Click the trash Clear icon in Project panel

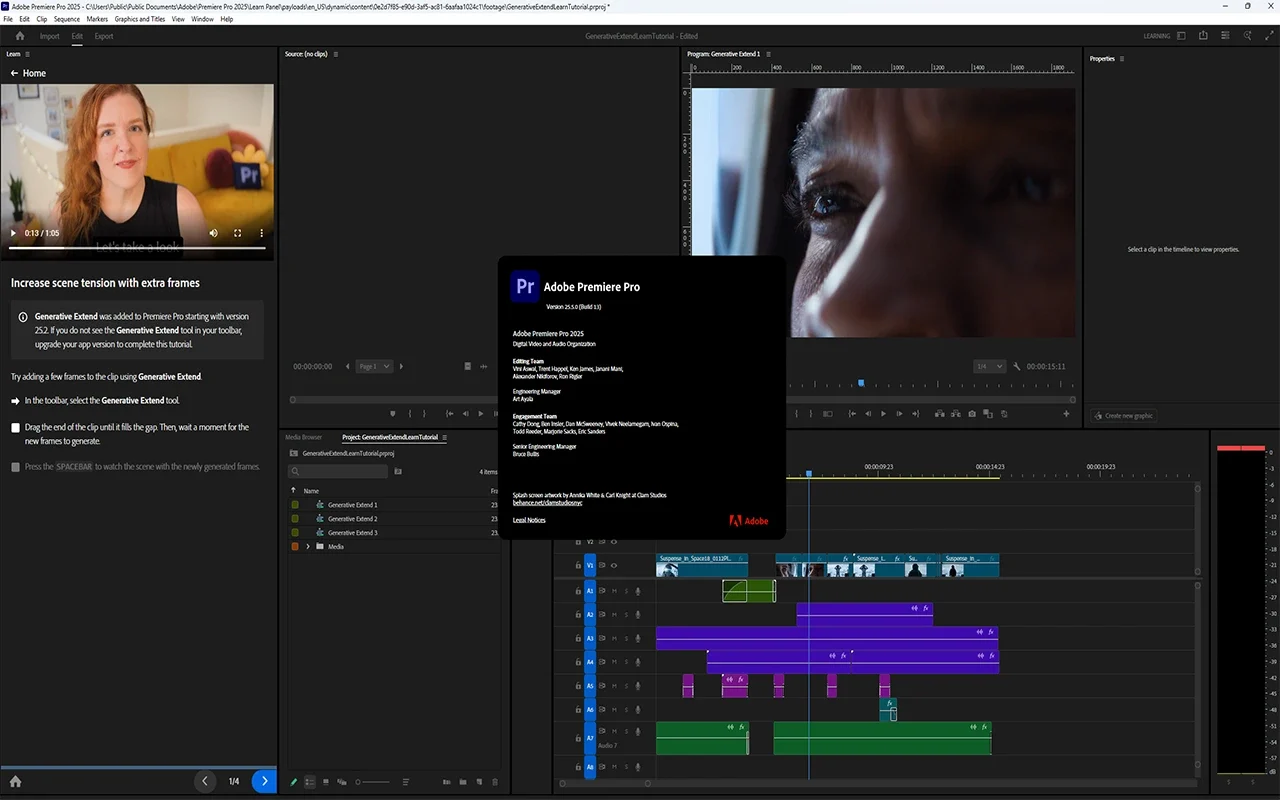(495, 782)
